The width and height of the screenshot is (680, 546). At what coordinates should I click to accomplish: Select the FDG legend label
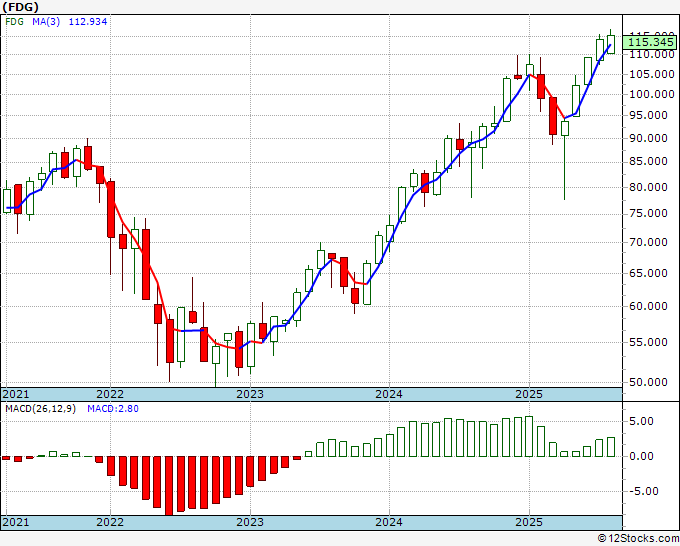[15, 21]
